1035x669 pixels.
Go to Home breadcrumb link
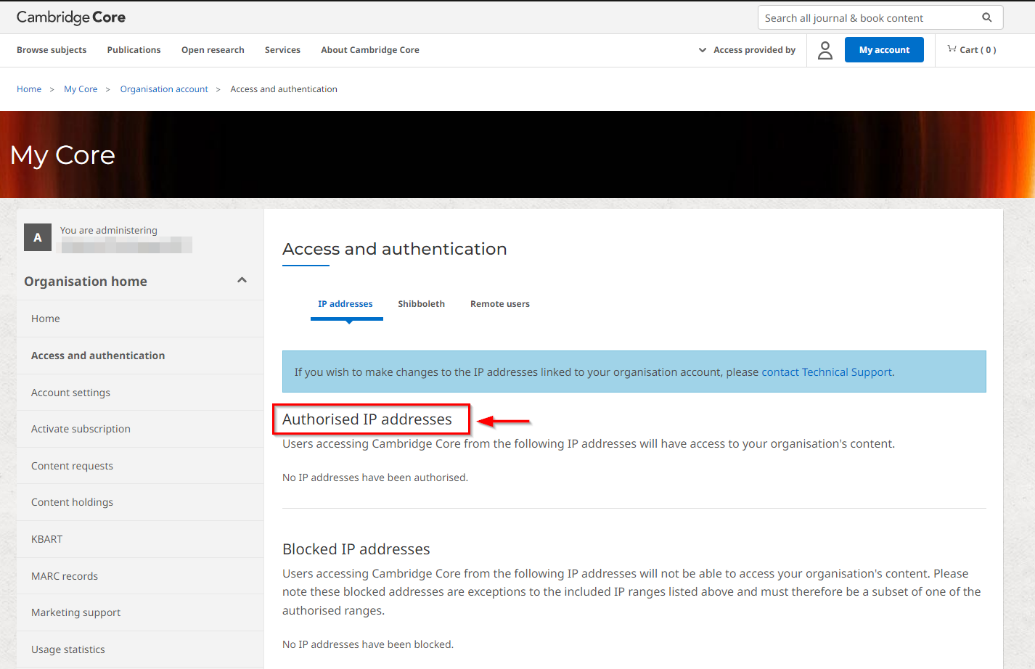pyautogui.click(x=29, y=89)
